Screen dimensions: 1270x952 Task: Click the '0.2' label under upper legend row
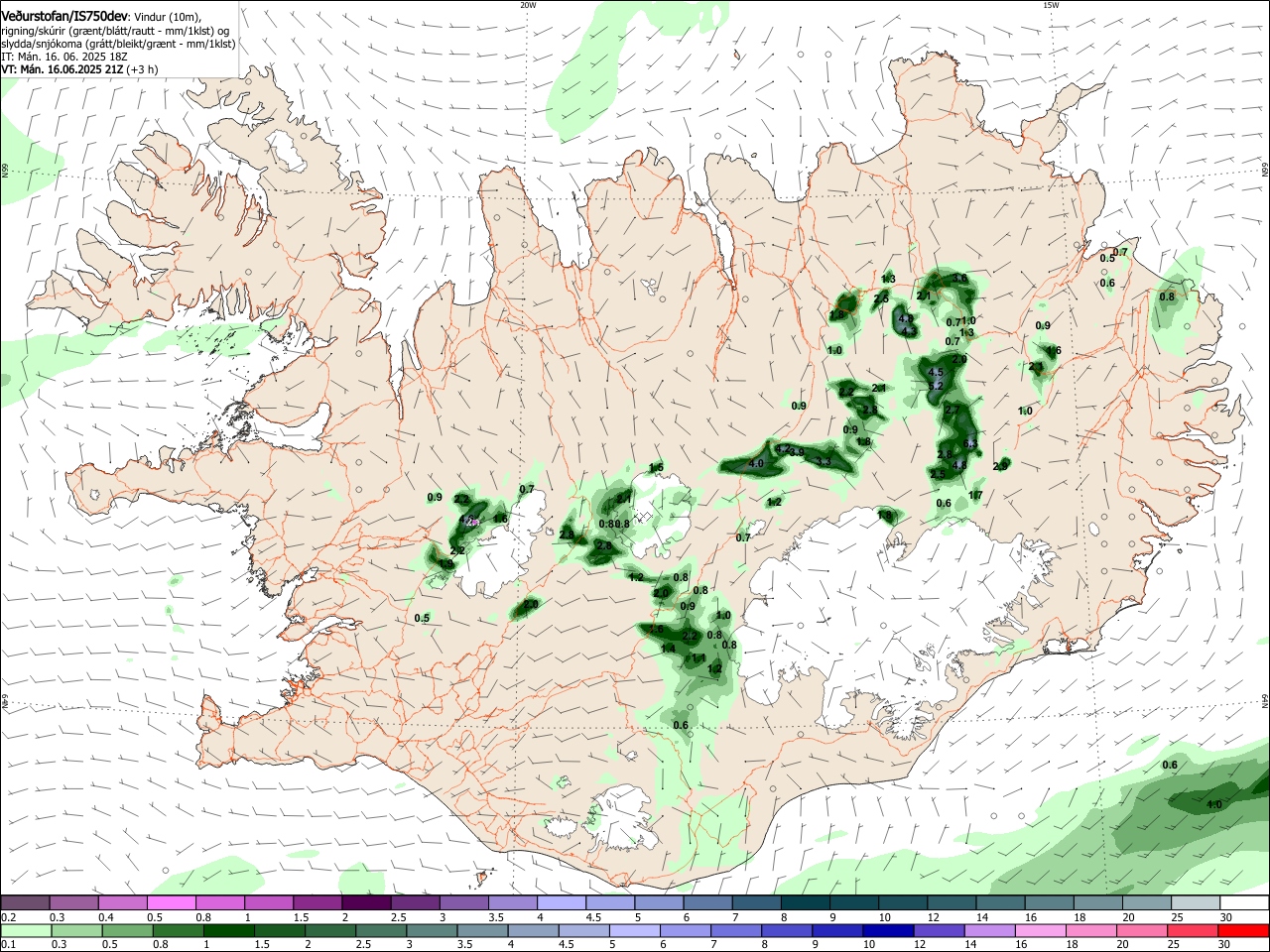[x=8, y=917]
